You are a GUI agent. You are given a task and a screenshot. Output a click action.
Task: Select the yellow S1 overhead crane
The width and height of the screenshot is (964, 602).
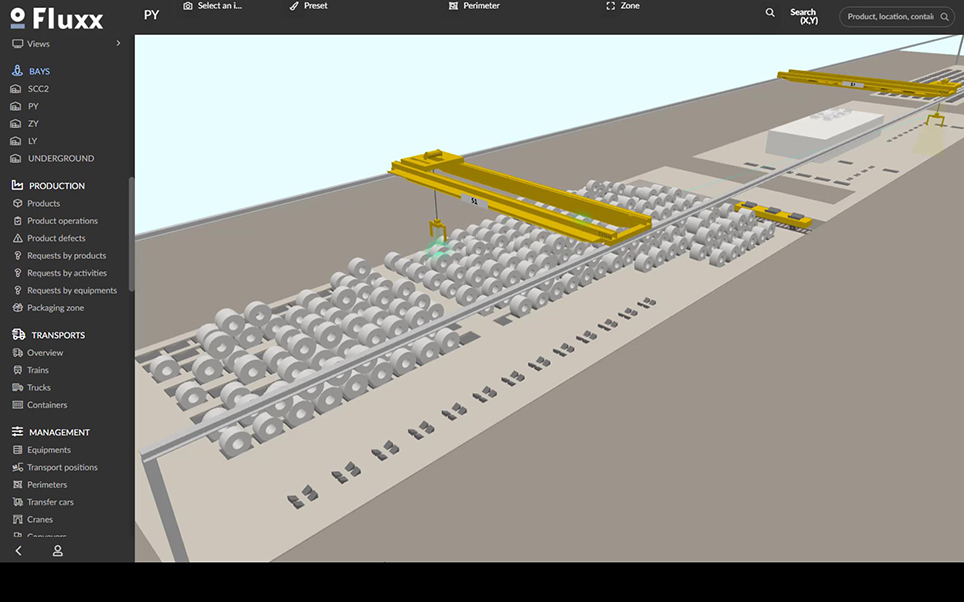pyautogui.click(x=520, y=195)
